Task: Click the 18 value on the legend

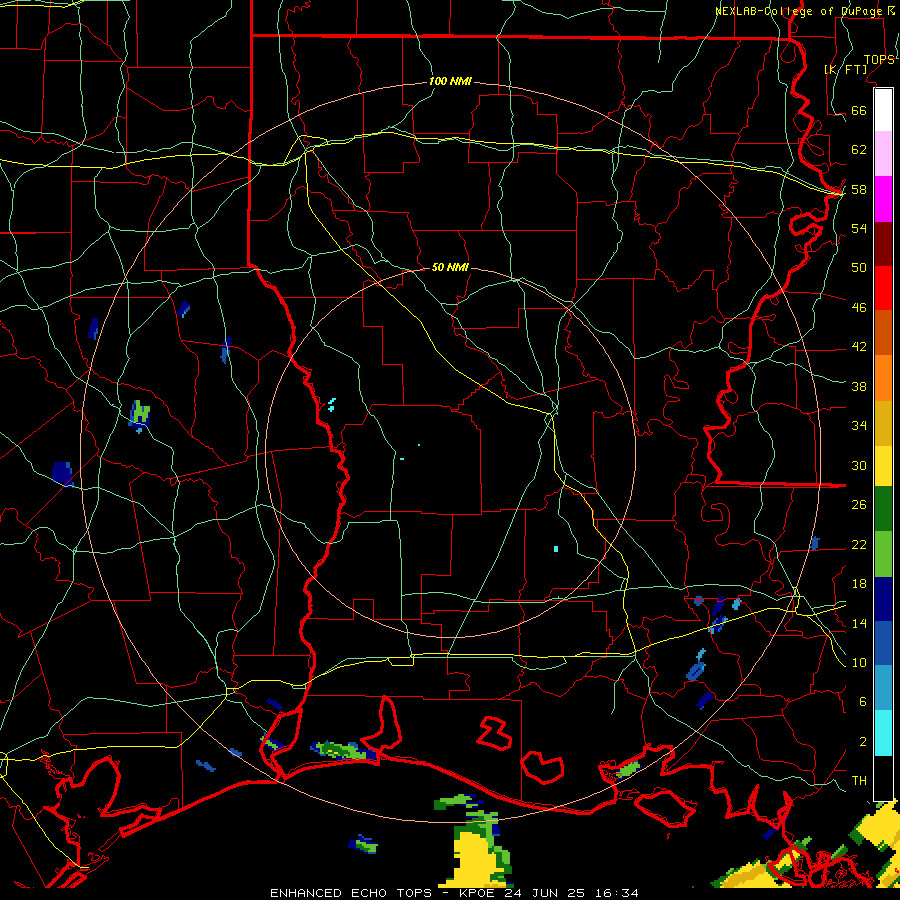Action: tap(859, 584)
